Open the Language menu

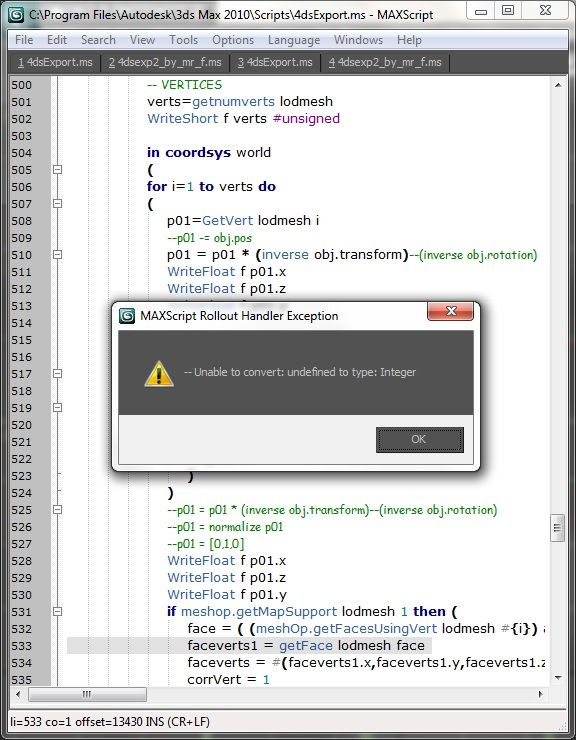294,40
